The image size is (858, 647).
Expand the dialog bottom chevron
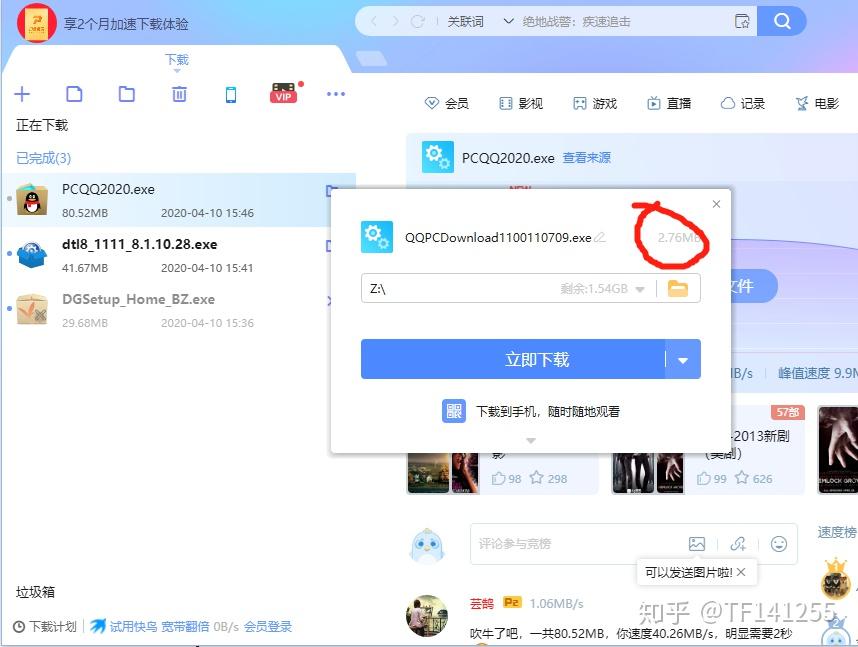point(531,441)
